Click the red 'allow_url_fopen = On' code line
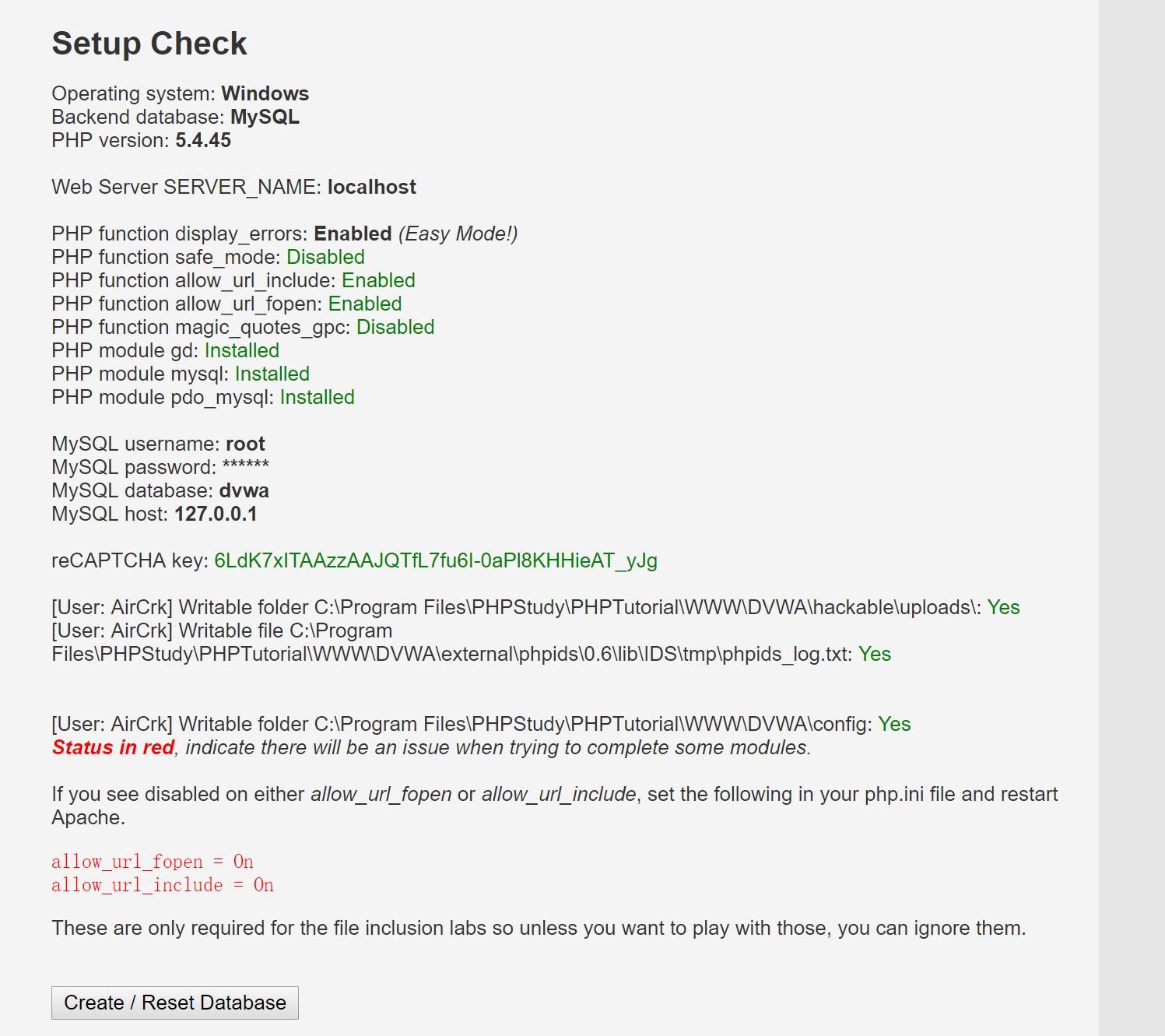 tap(153, 862)
